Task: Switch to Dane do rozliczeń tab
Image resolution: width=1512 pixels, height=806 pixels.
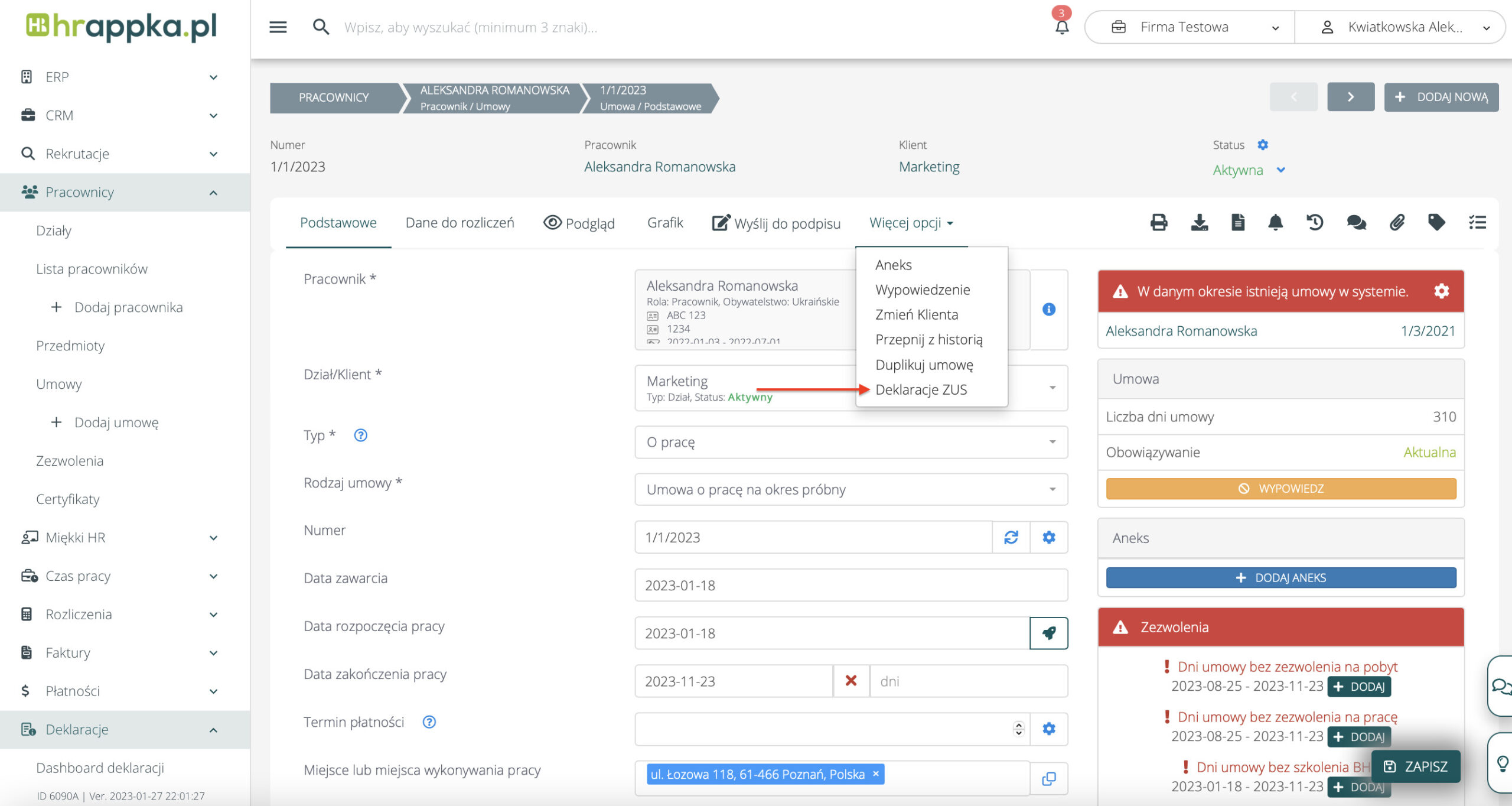Action: 460,223
